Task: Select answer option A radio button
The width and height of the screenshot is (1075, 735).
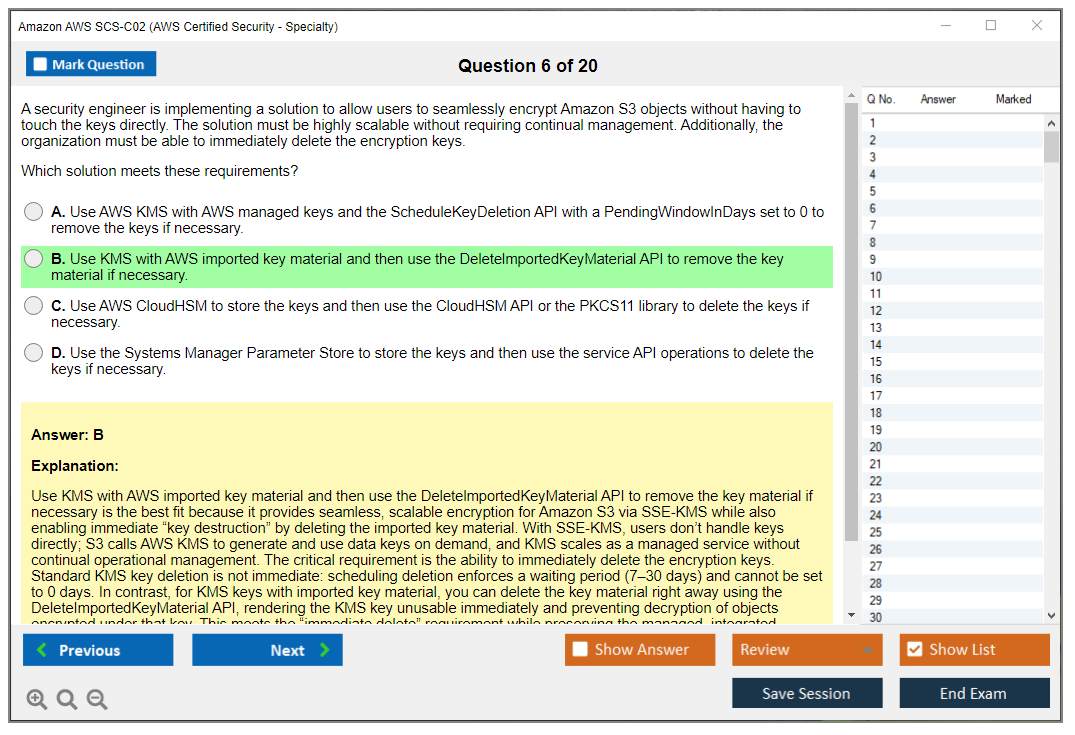Action: 34,212
